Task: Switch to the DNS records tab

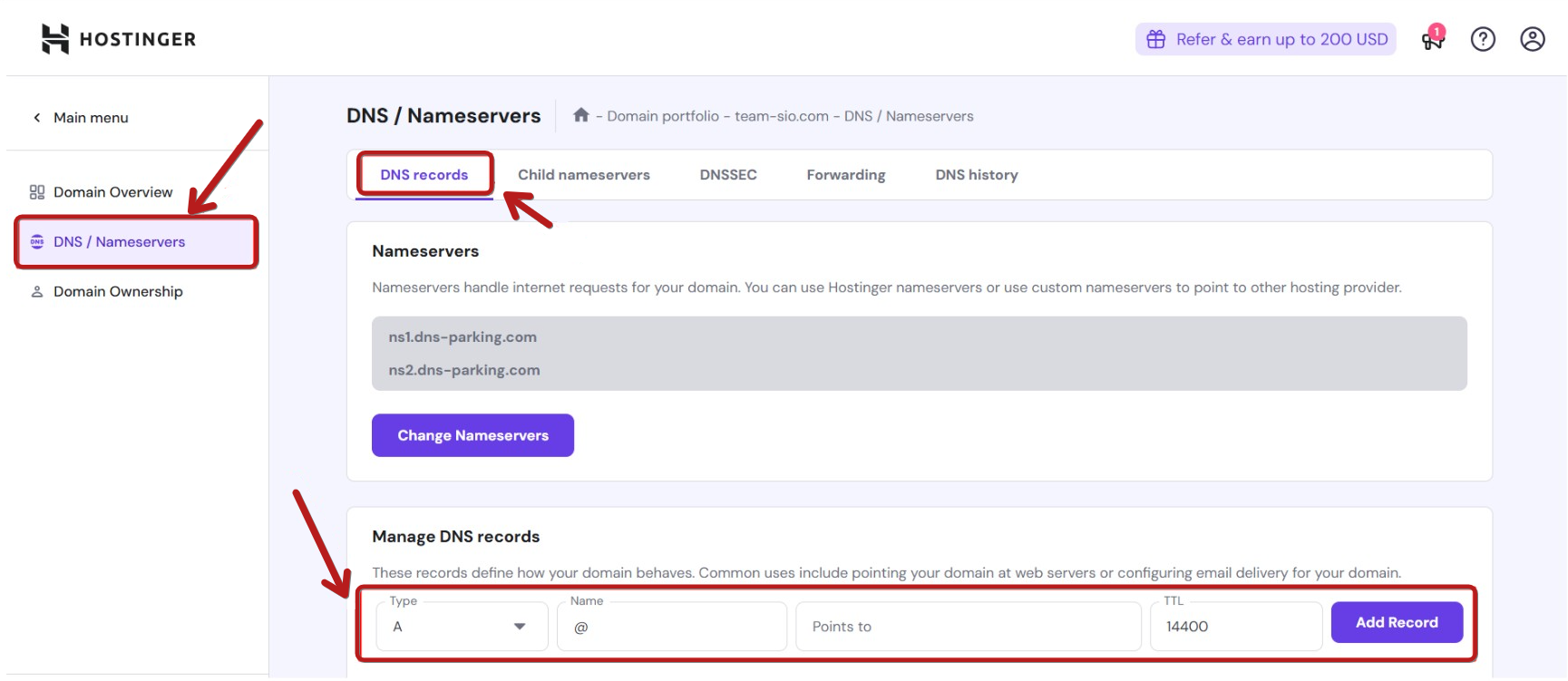Action: click(424, 175)
